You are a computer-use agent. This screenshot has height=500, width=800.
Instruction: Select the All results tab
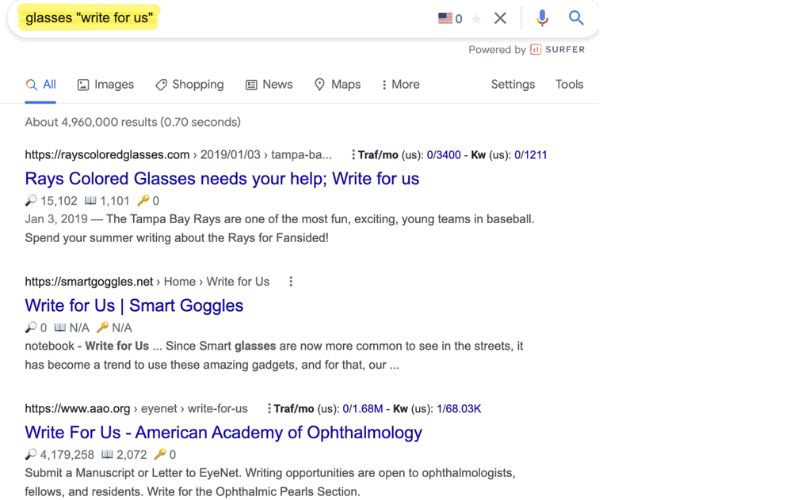click(x=41, y=85)
